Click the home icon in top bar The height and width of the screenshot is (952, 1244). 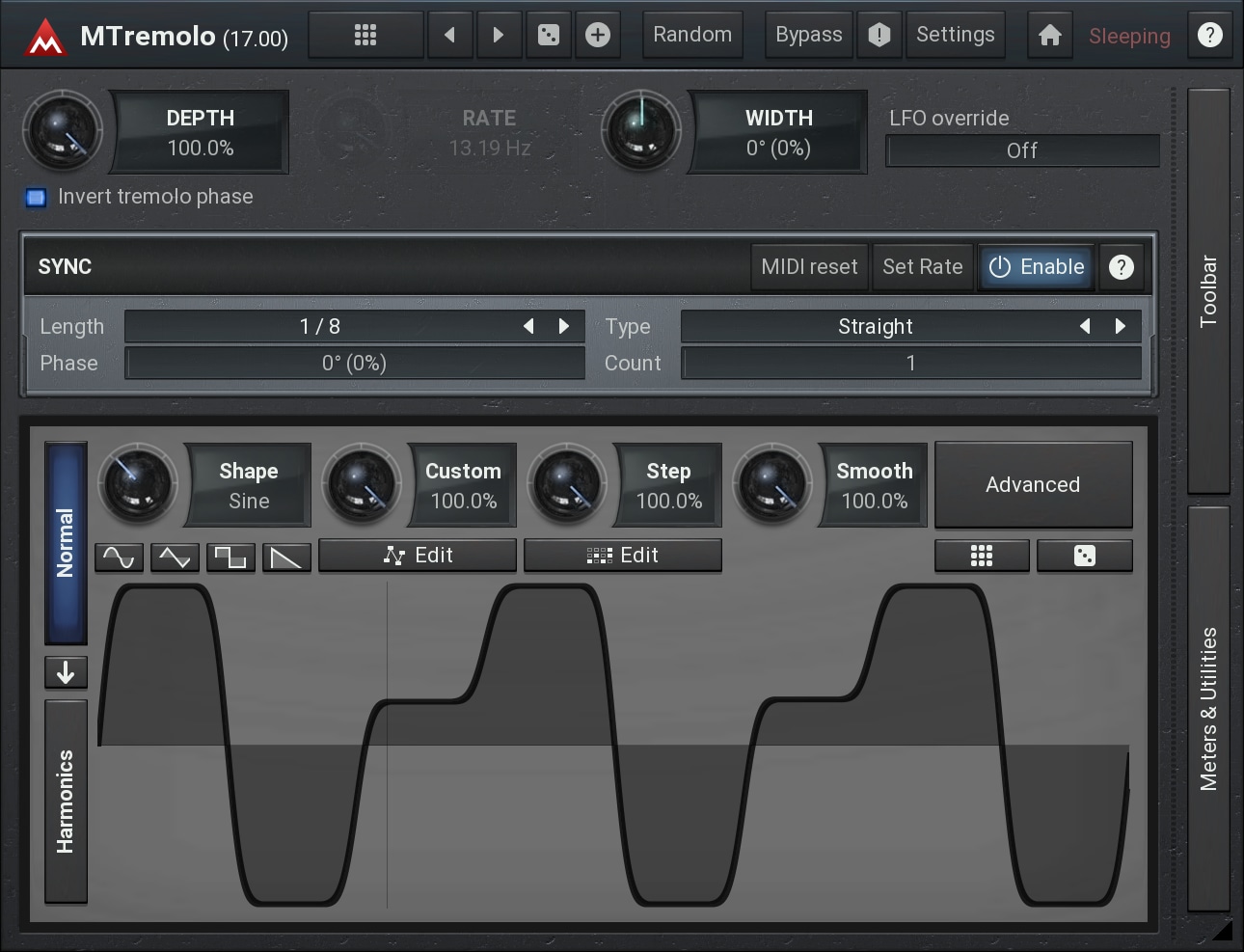(1049, 36)
